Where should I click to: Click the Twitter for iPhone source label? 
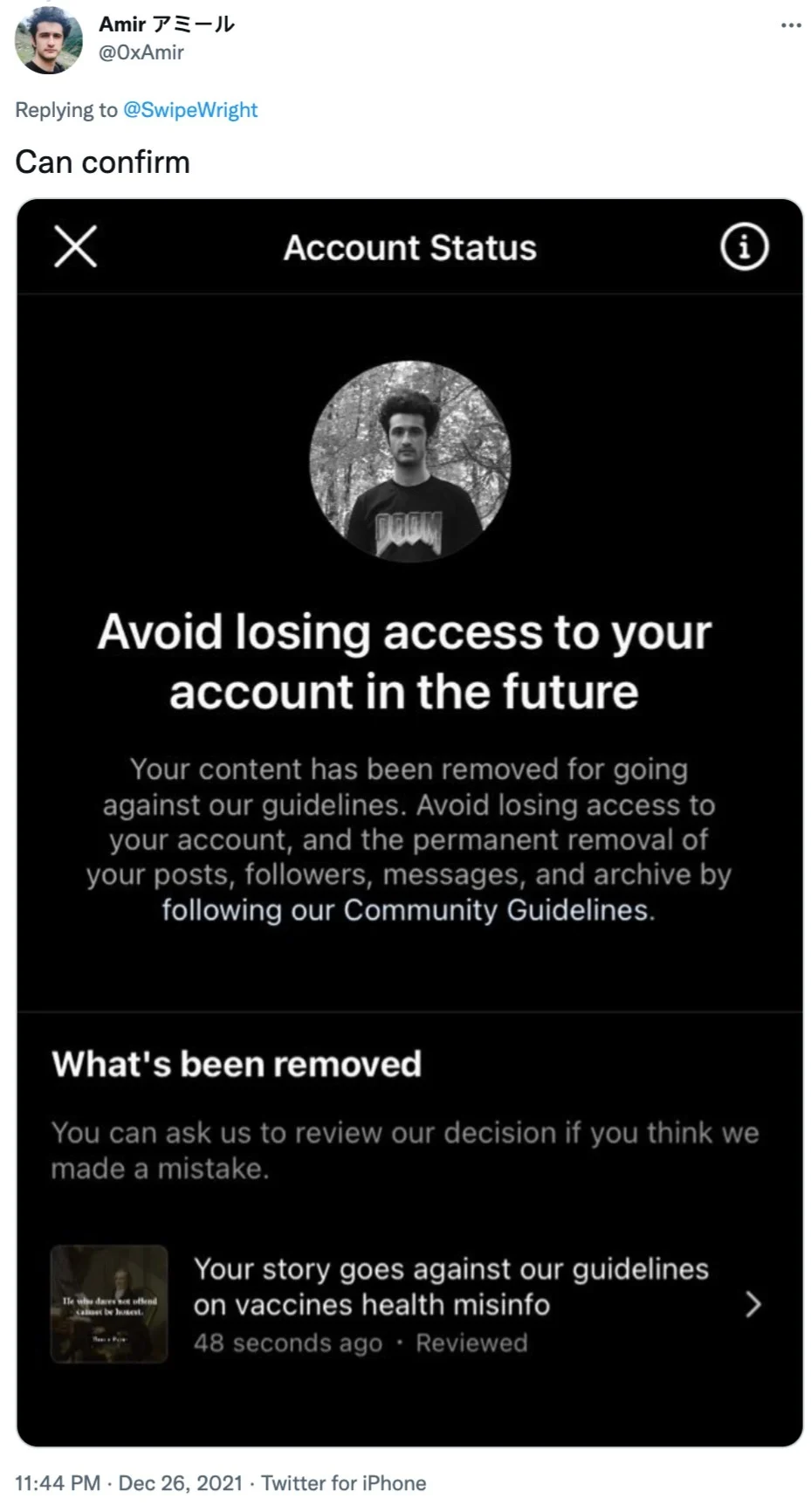coord(344,1483)
